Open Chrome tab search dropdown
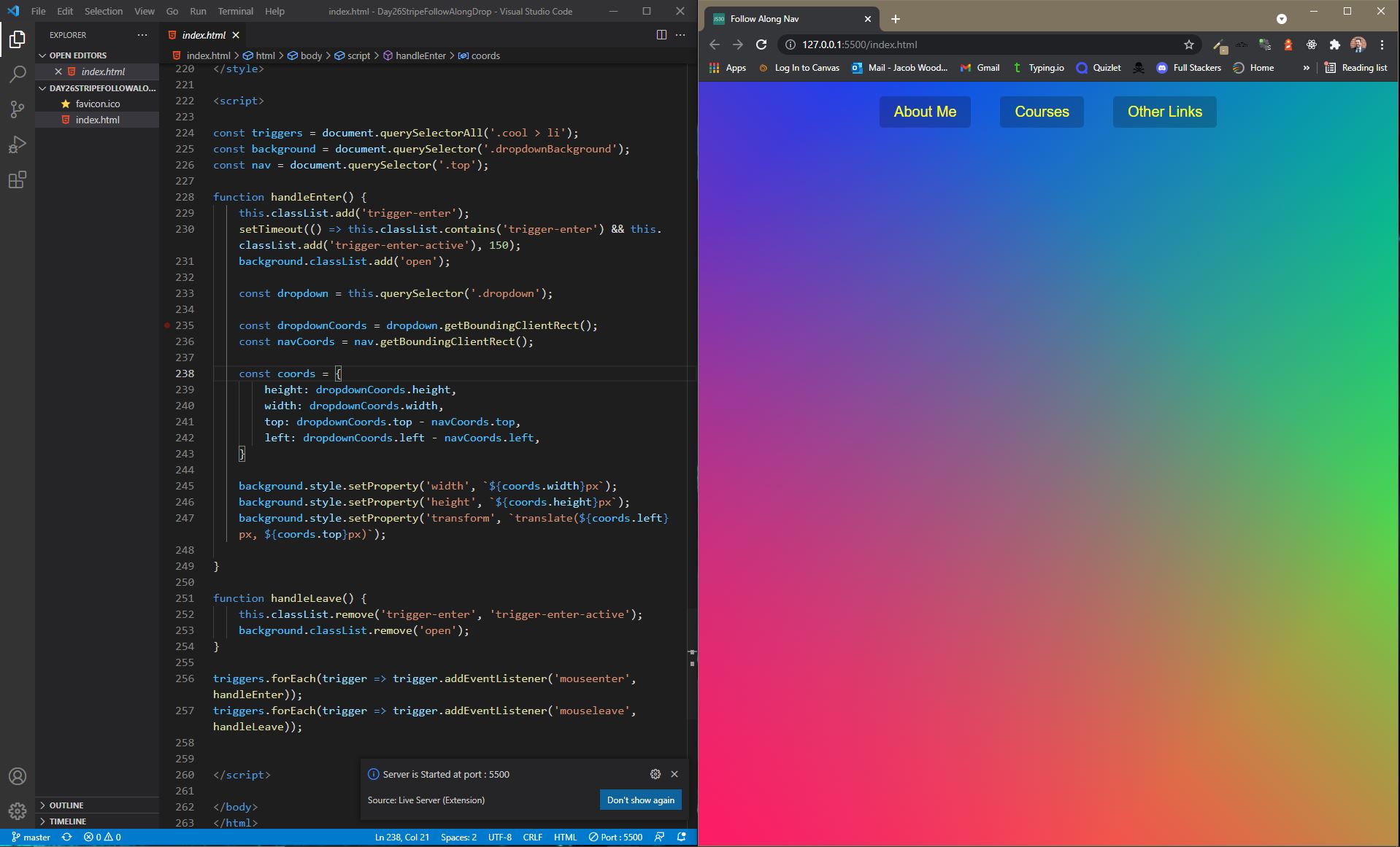 [1282, 19]
